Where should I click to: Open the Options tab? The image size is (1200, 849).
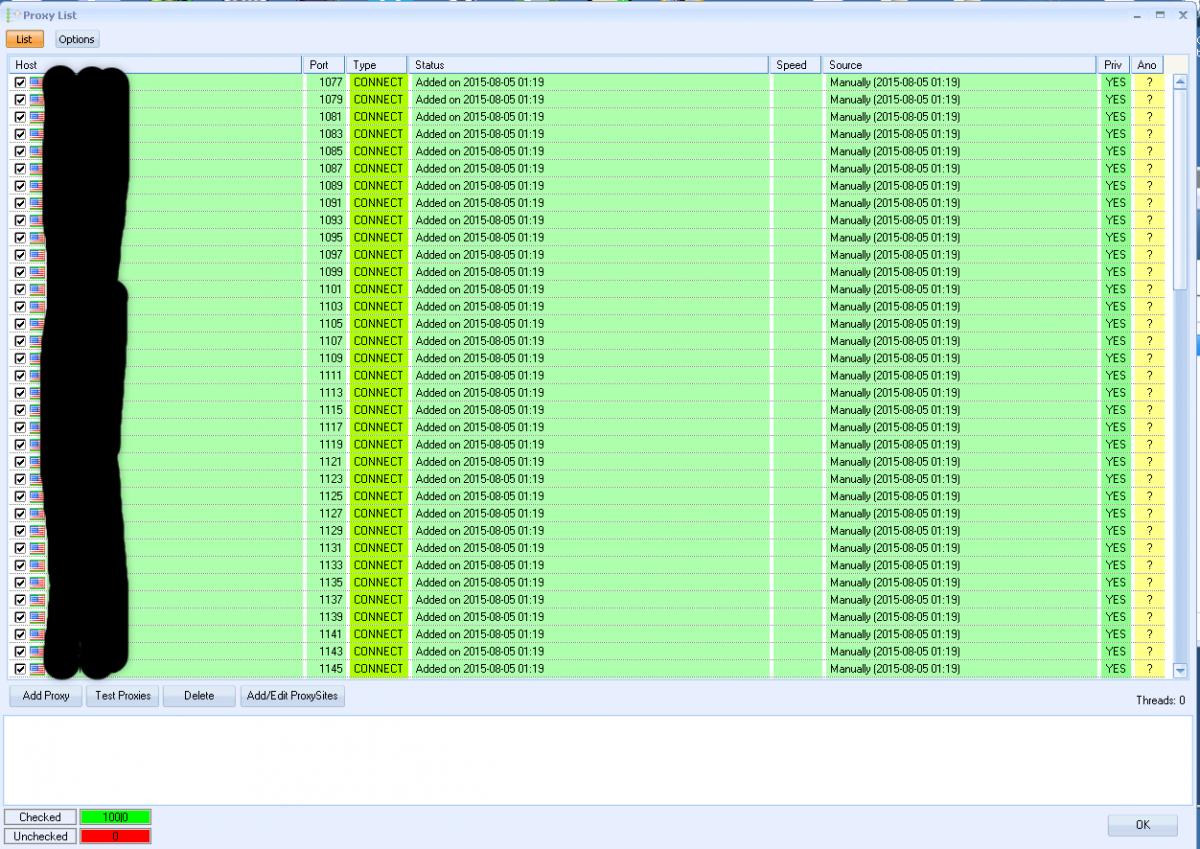click(x=76, y=39)
